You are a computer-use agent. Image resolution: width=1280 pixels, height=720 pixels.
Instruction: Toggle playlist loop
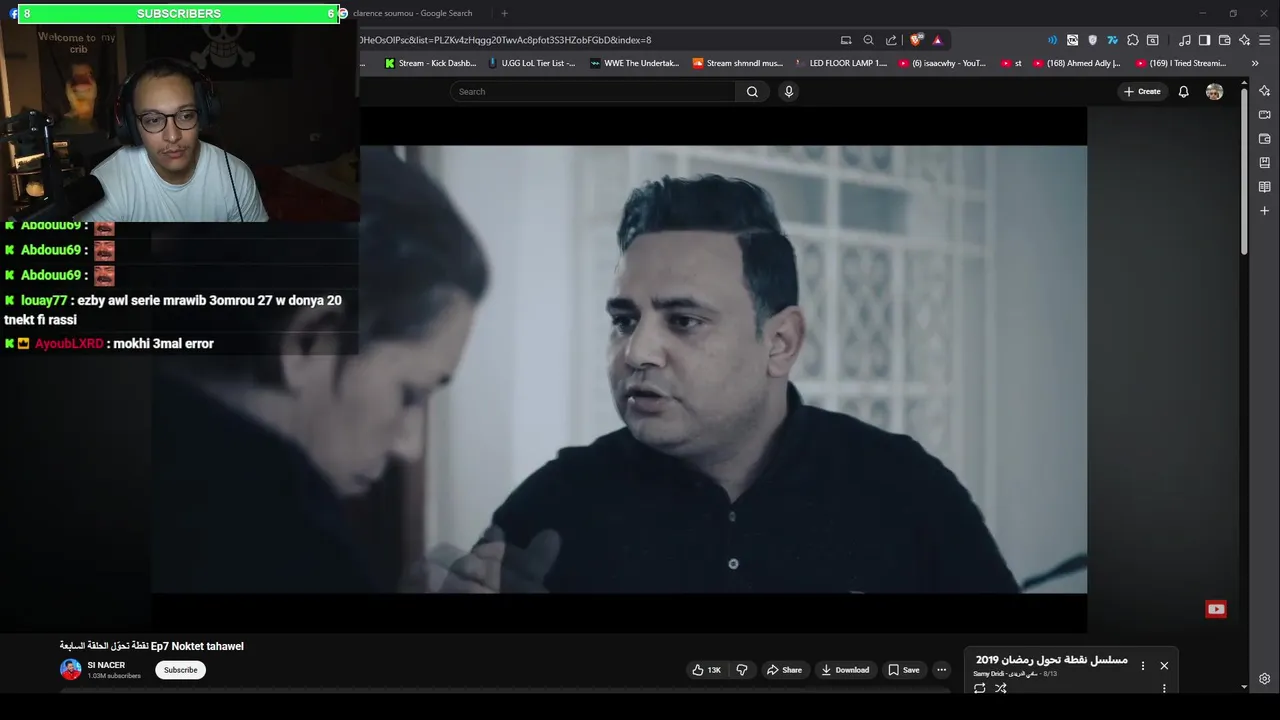[979, 688]
